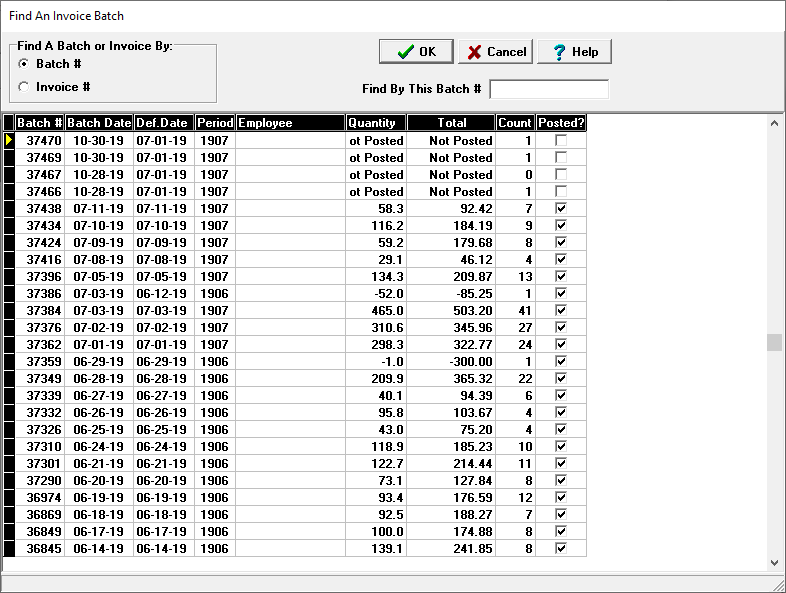Choose the Invoice # radio option
This screenshot has height=593, width=786.
[24, 87]
